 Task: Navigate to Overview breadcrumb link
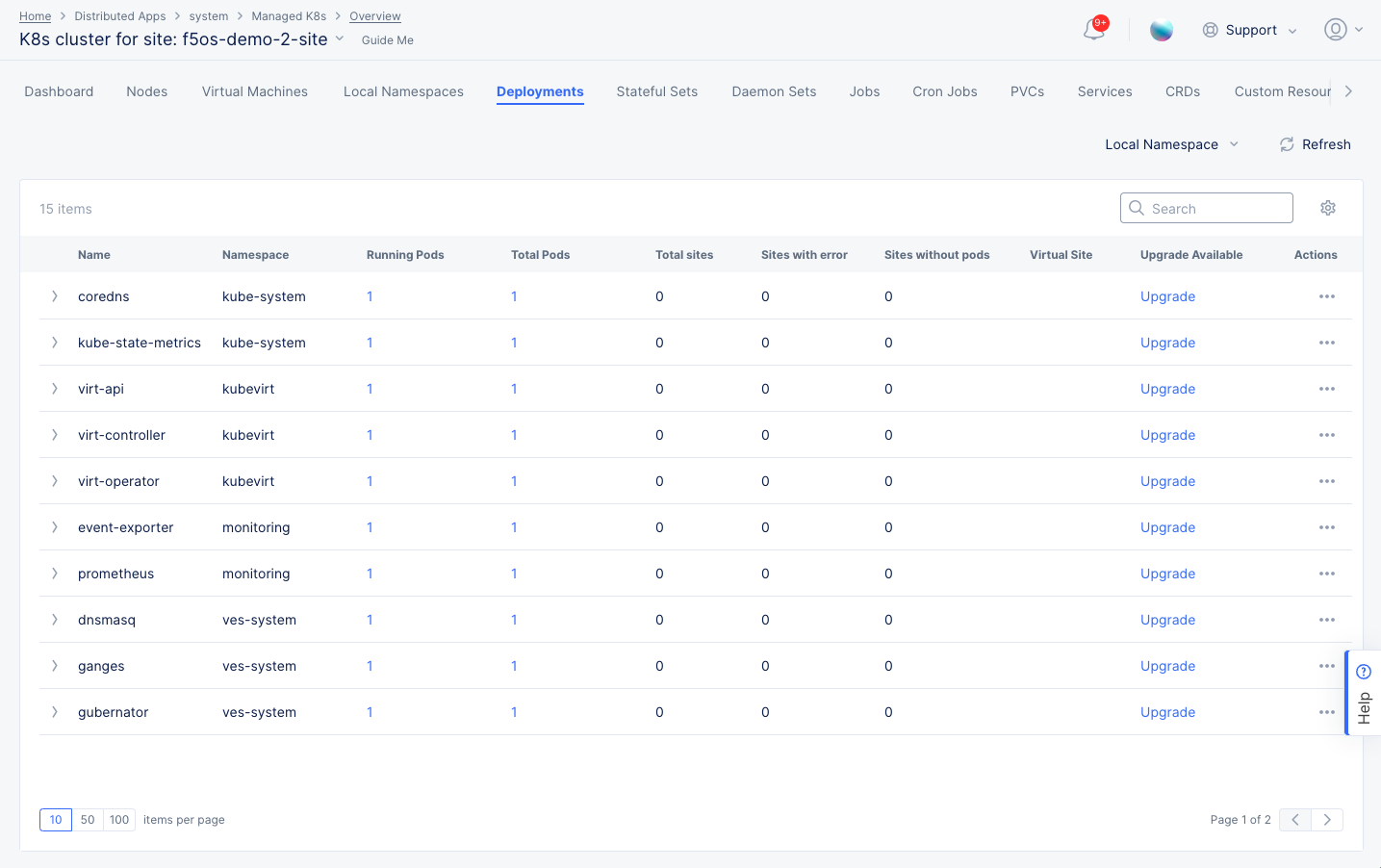point(374,15)
